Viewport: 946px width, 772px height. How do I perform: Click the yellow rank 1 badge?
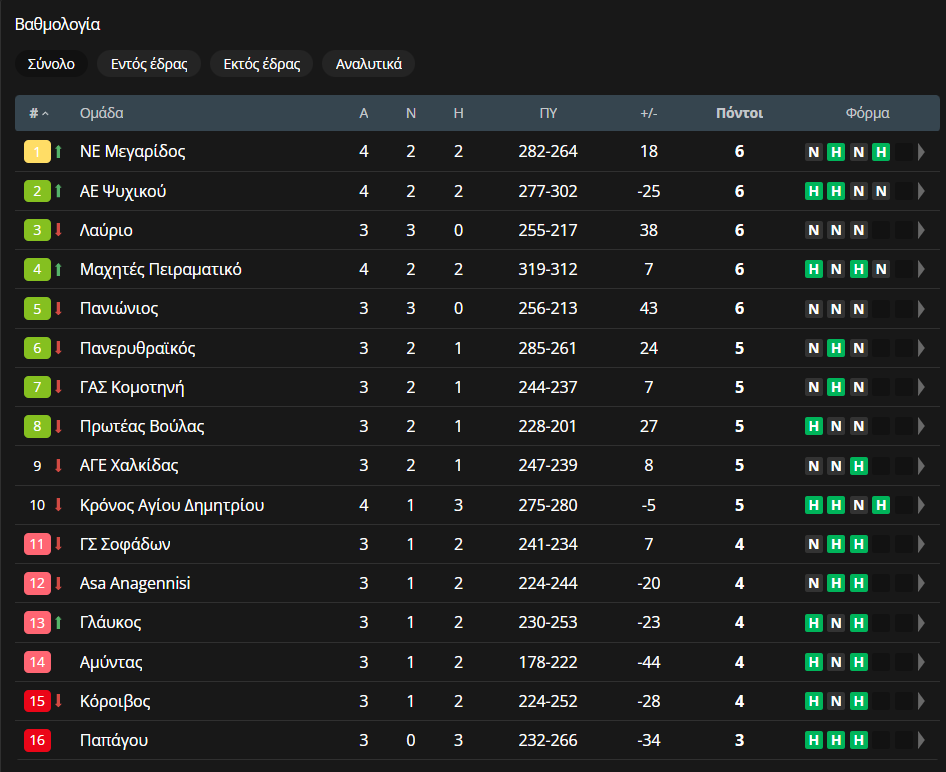(37, 151)
